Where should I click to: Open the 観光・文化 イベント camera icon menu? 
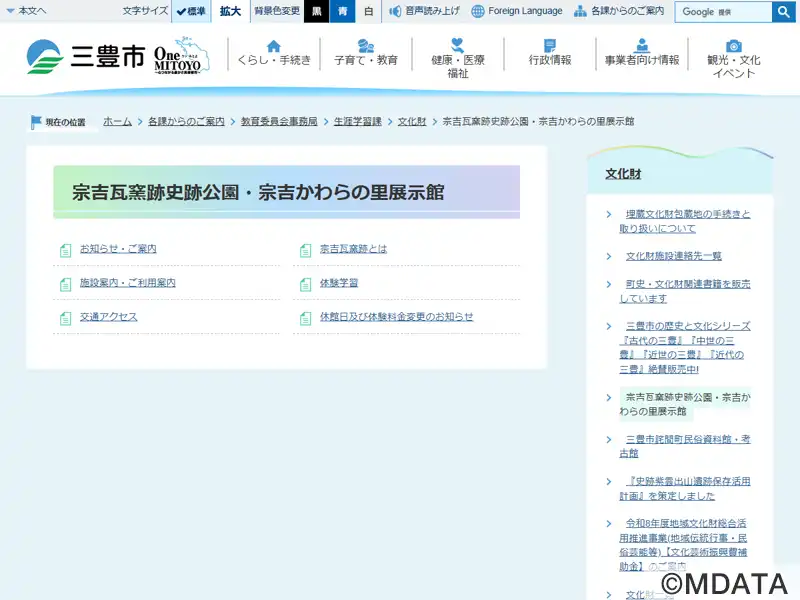(x=733, y=58)
